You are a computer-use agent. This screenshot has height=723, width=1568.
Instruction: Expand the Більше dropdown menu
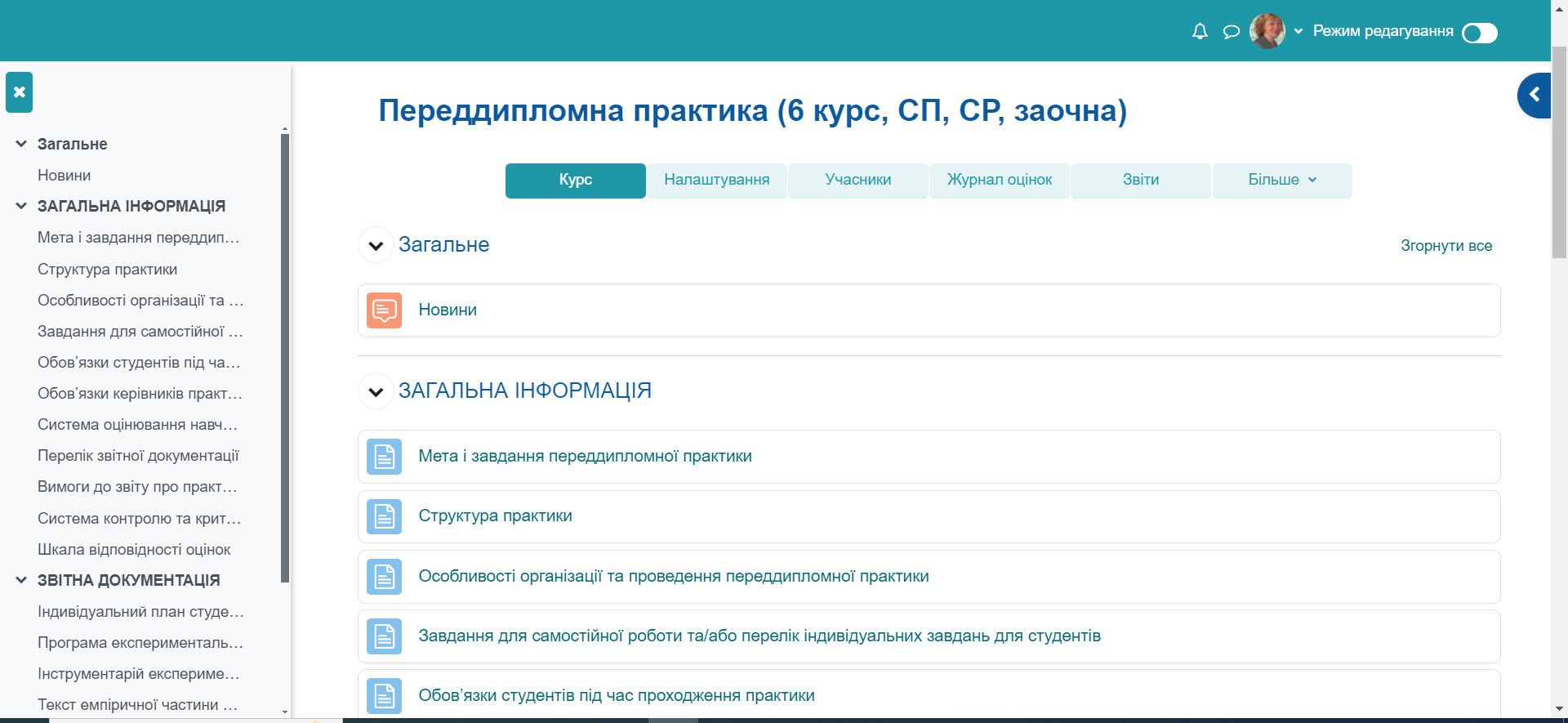click(1282, 181)
